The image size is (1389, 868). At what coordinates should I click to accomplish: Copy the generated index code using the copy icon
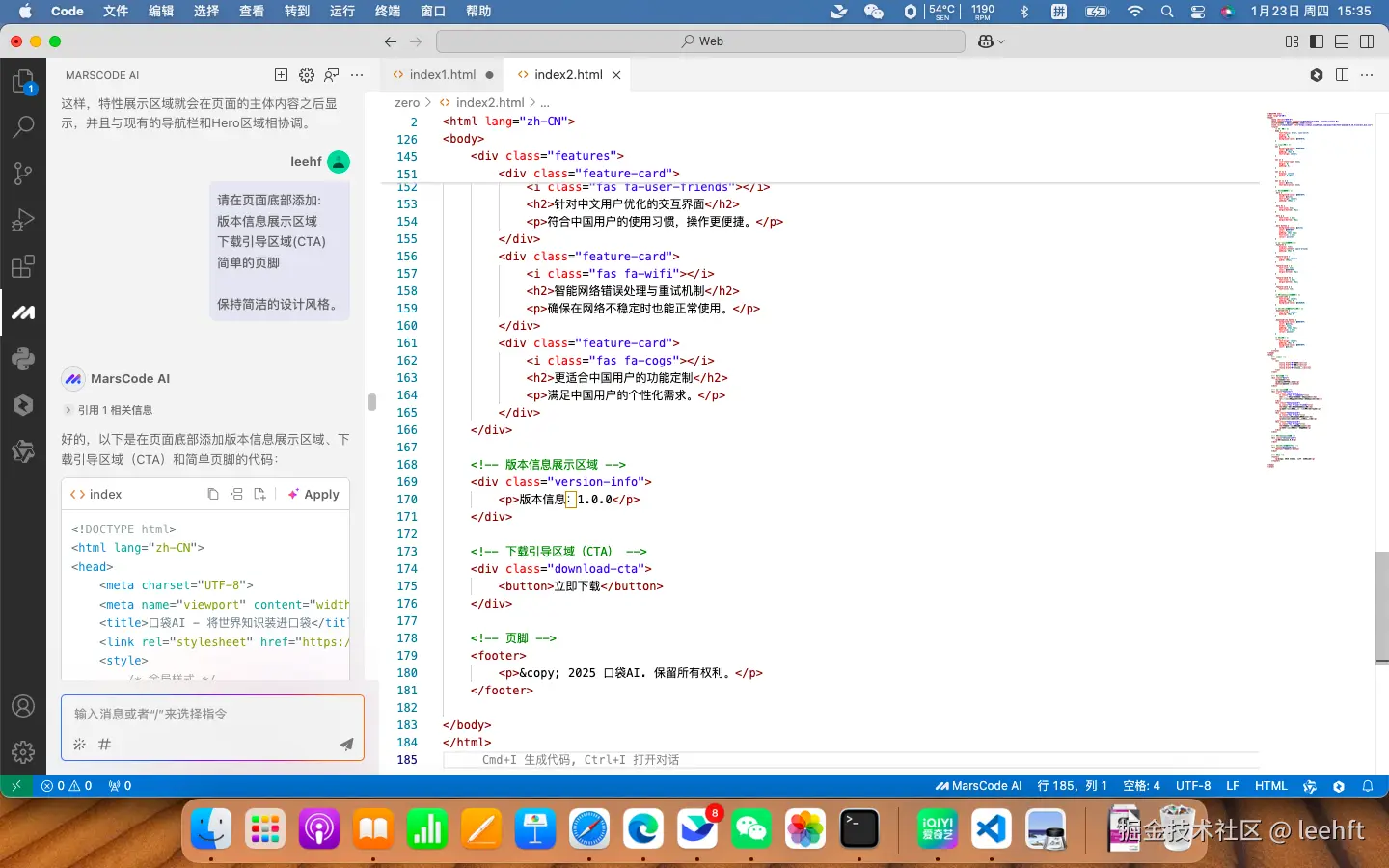[213, 493]
